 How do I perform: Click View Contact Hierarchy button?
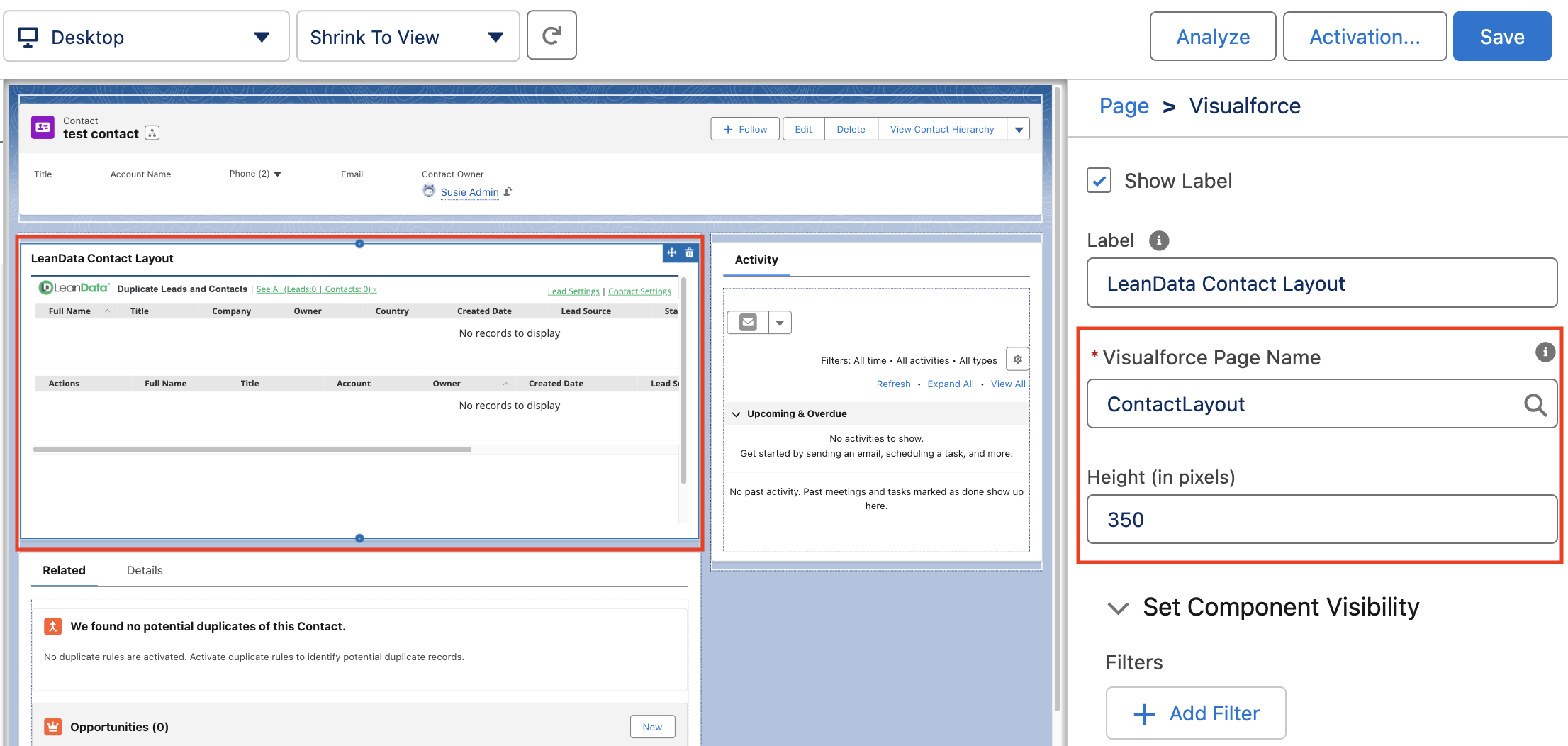(942, 129)
